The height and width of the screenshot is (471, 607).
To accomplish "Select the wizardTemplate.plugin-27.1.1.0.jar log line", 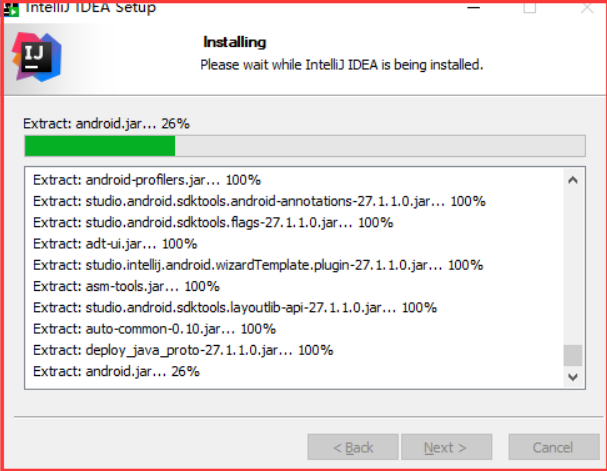I will (258, 265).
